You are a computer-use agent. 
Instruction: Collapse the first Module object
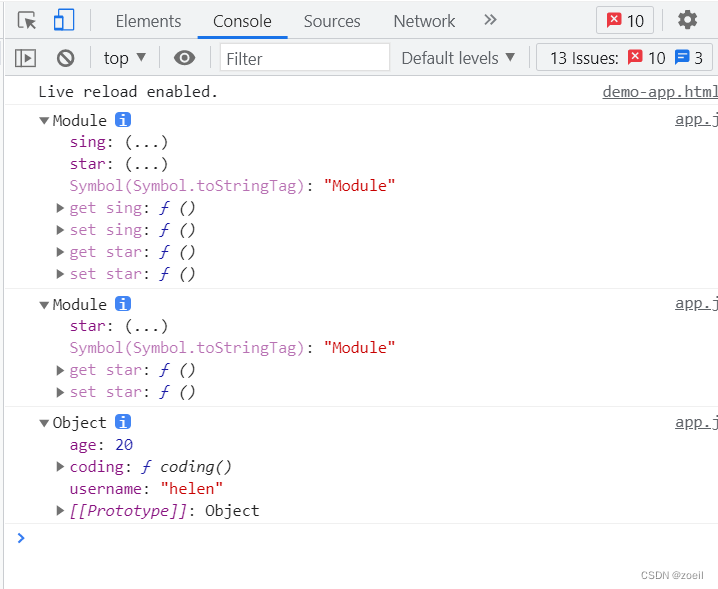(44, 121)
